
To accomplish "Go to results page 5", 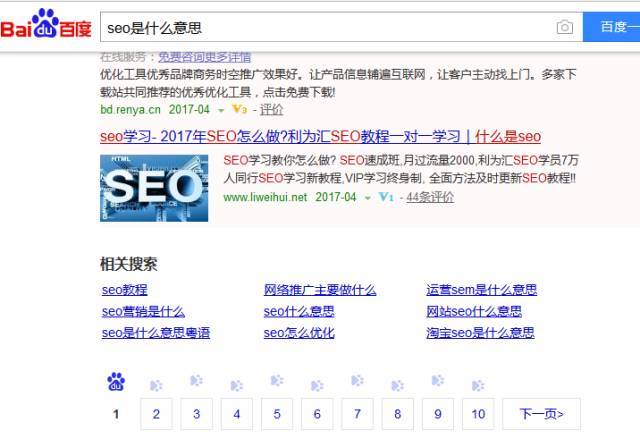I will [277, 414].
